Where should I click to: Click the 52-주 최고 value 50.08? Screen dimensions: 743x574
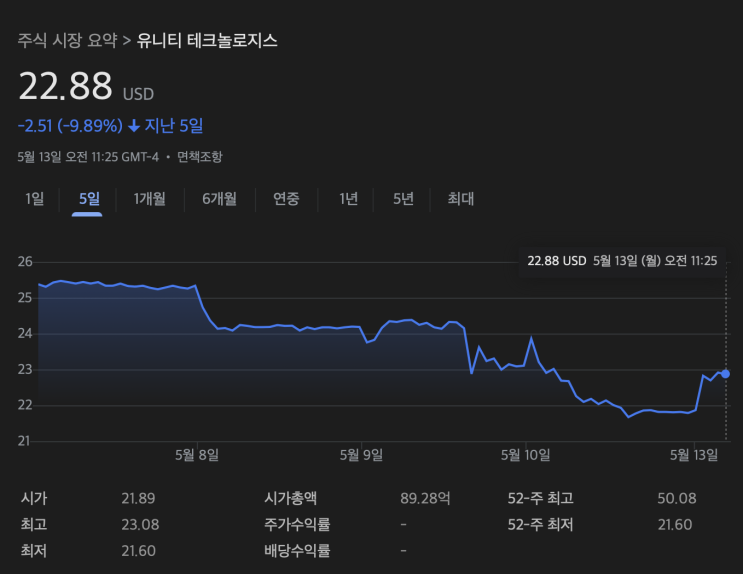(x=677, y=499)
